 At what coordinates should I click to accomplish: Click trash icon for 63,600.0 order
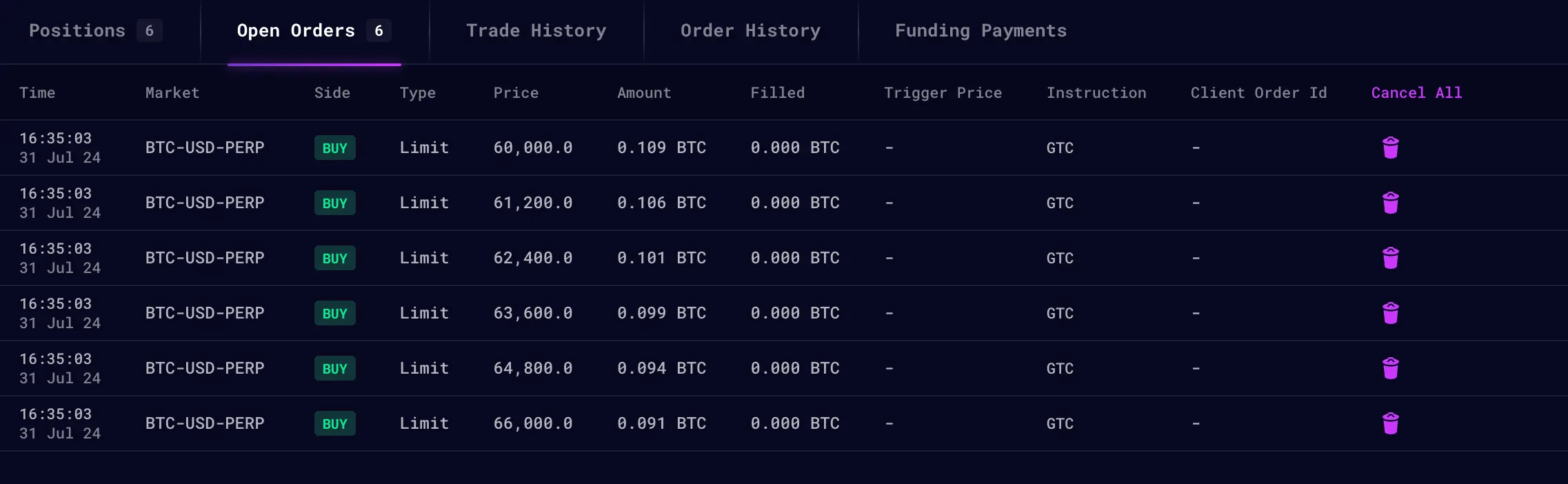pyautogui.click(x=1390, y=313)
